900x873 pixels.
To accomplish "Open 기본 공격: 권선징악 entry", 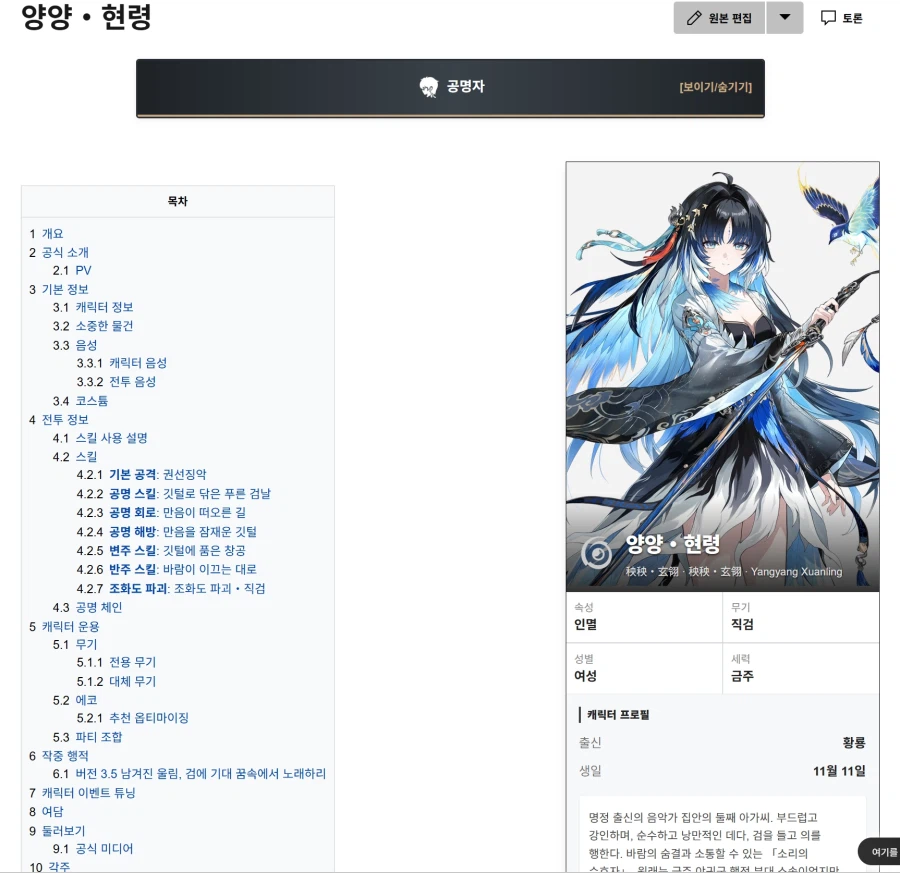I will 157,475.
